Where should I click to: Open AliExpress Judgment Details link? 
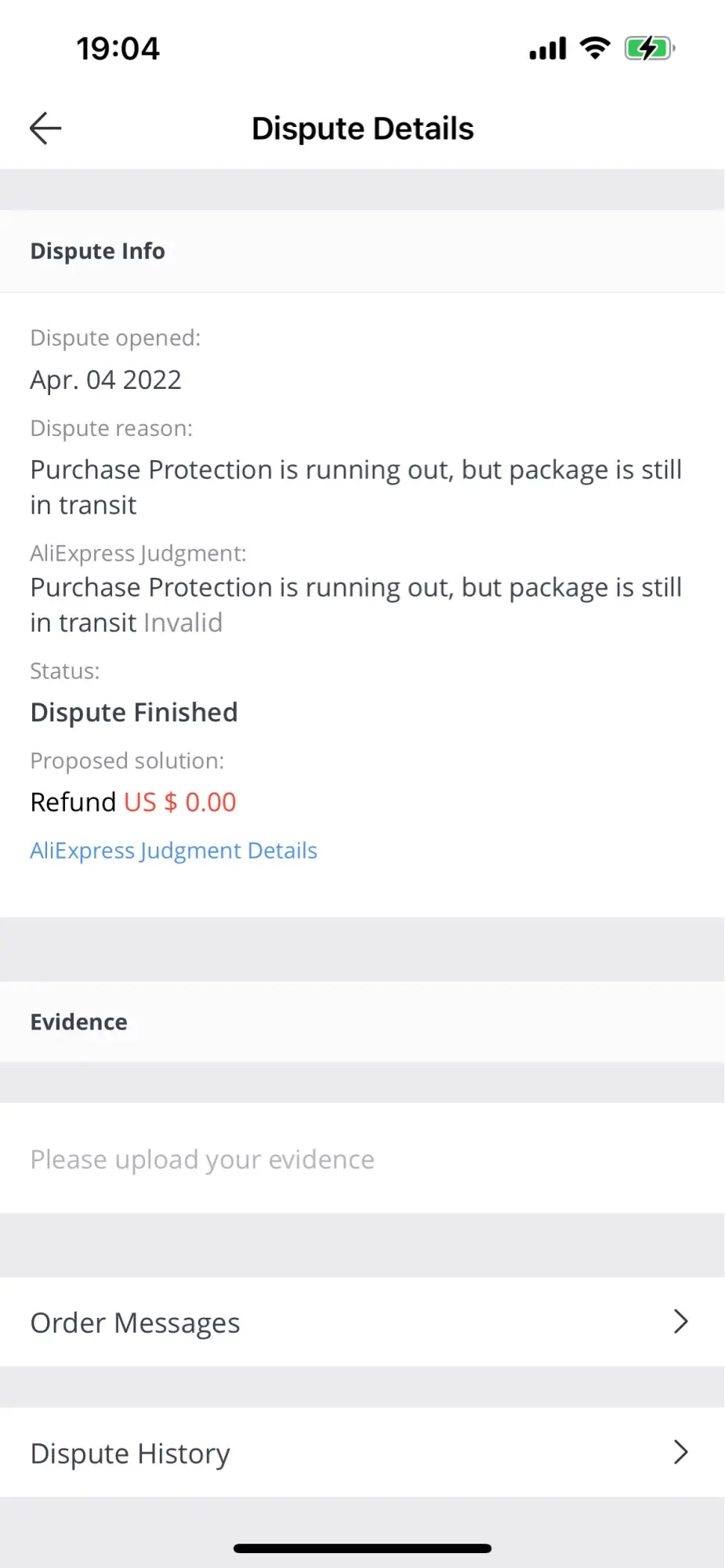[173, 851]
